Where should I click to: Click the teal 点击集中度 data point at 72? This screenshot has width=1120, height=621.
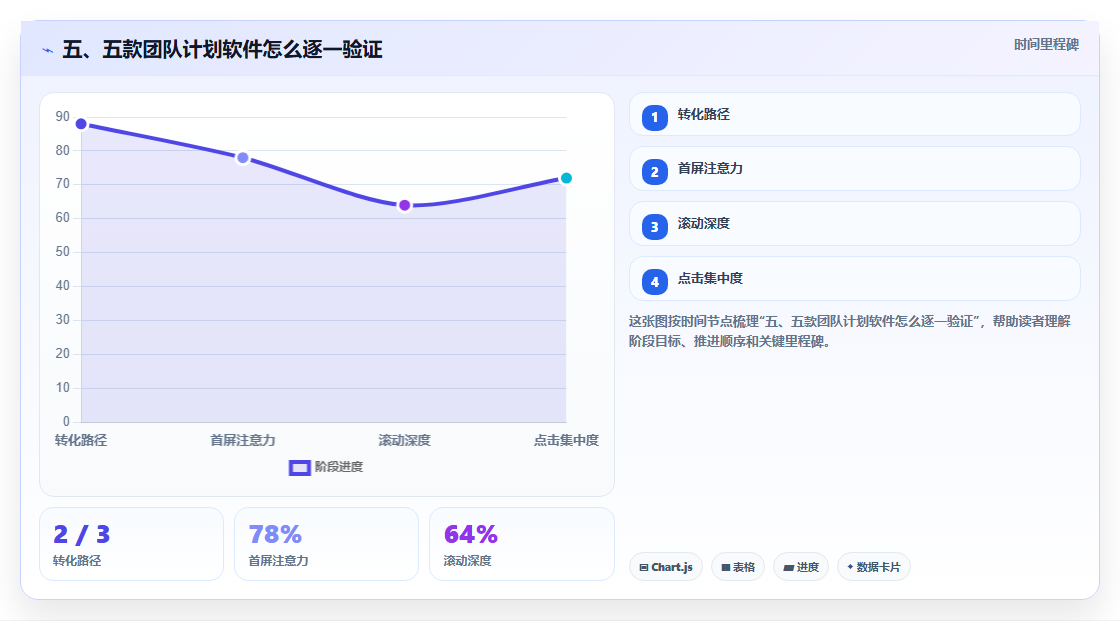coord(566,178)
